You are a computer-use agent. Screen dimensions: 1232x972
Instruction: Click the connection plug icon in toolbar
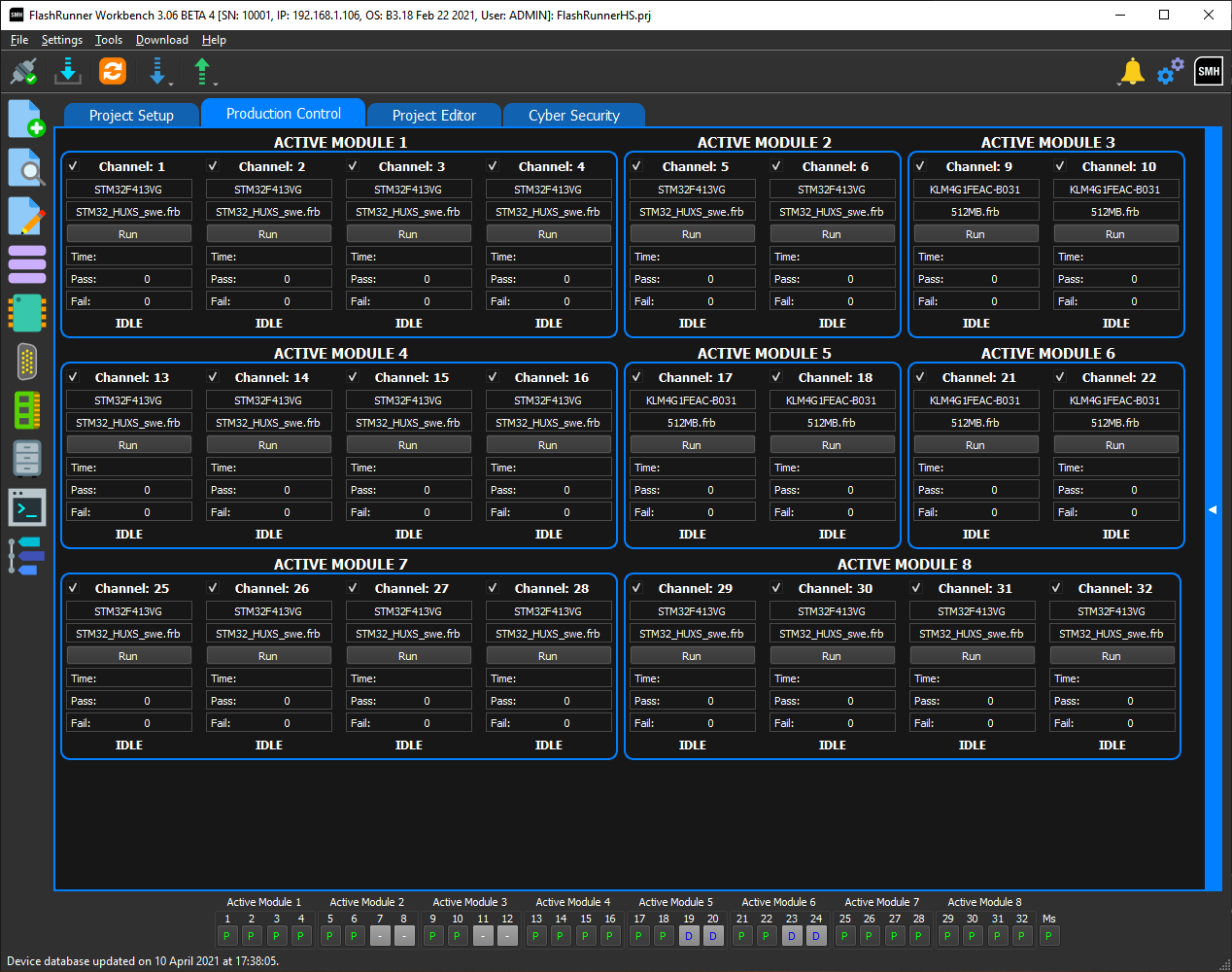[23, 71]
